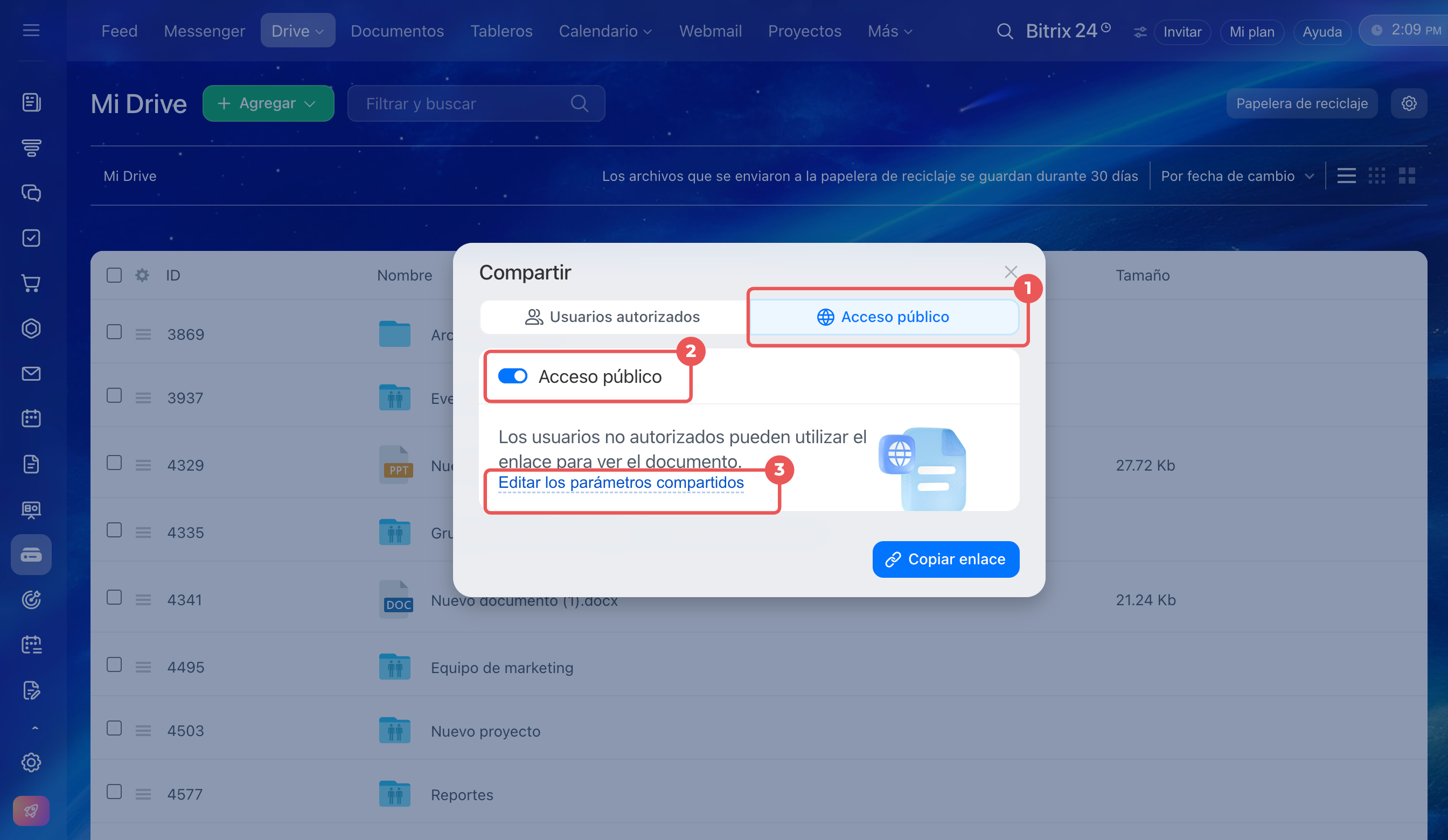1448x840 pixels.
Task: Open Proyectos from top menu
Action: pos(804,31)
